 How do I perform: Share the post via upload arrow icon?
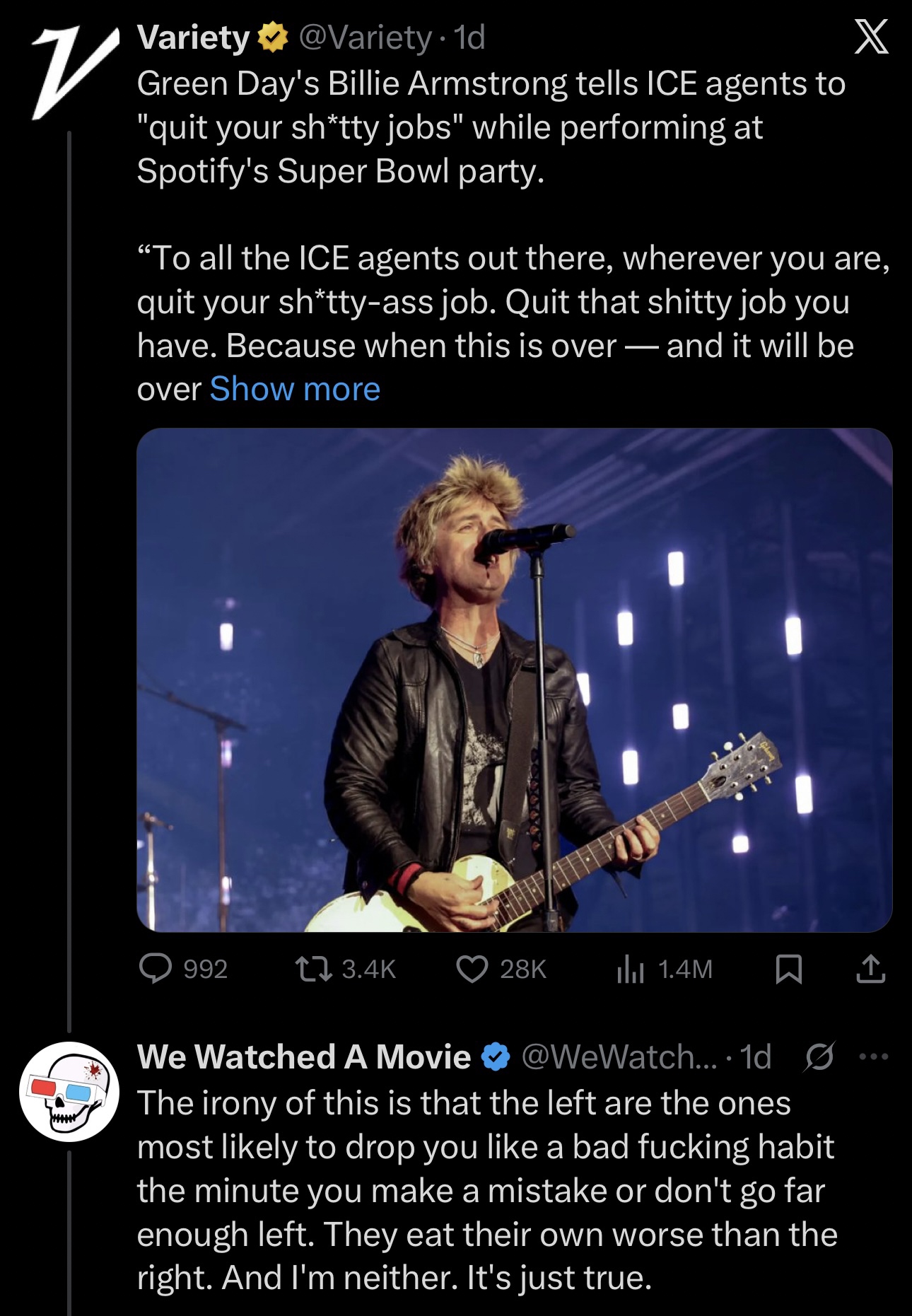tap(870, 969)
